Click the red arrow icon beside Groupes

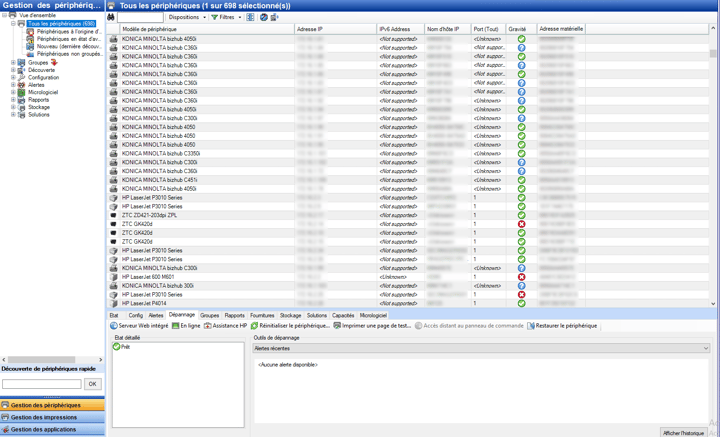click(54, 62)
